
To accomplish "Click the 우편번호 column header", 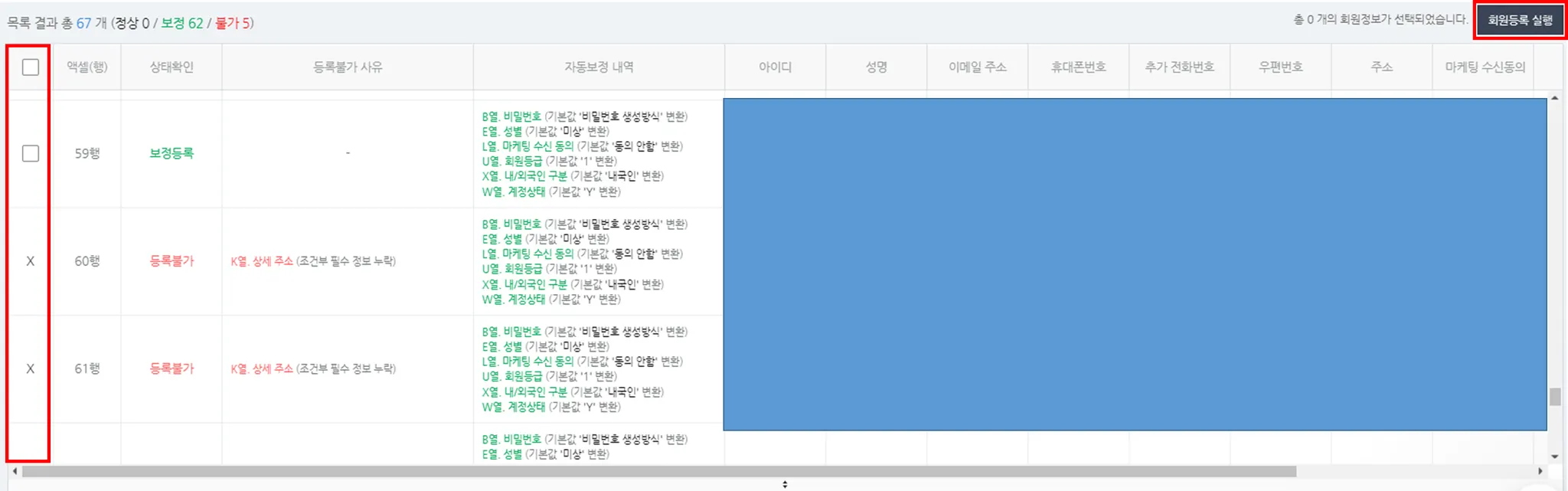I will pyautogui.click(x=1280, y=67).
